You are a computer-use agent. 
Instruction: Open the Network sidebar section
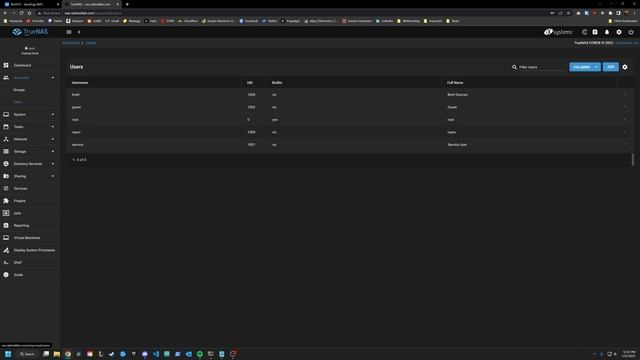pyautogui.click(x=20, y=139)
